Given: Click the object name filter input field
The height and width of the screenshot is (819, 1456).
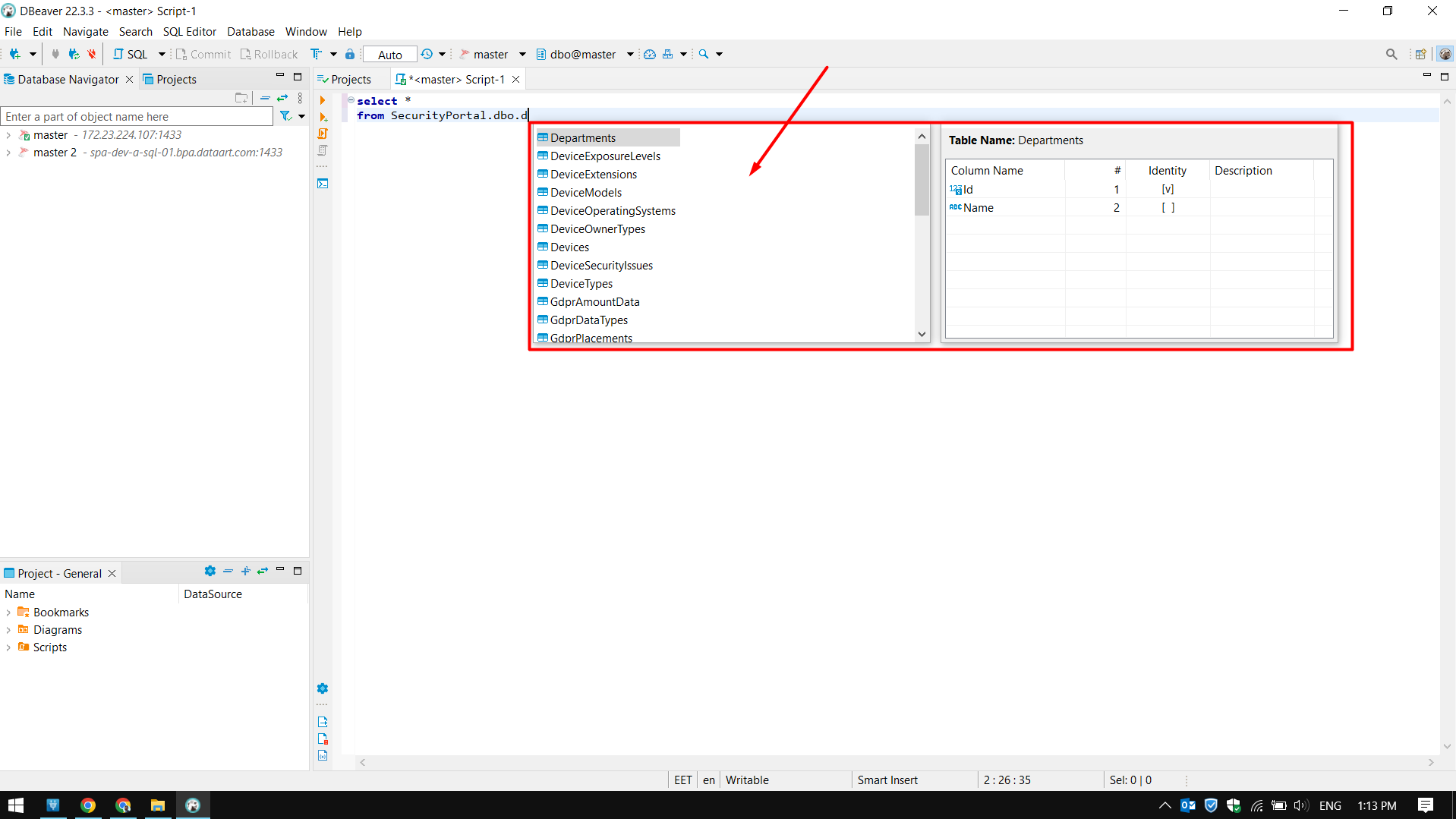Looking at the screenshot, I should pos(137,116).
